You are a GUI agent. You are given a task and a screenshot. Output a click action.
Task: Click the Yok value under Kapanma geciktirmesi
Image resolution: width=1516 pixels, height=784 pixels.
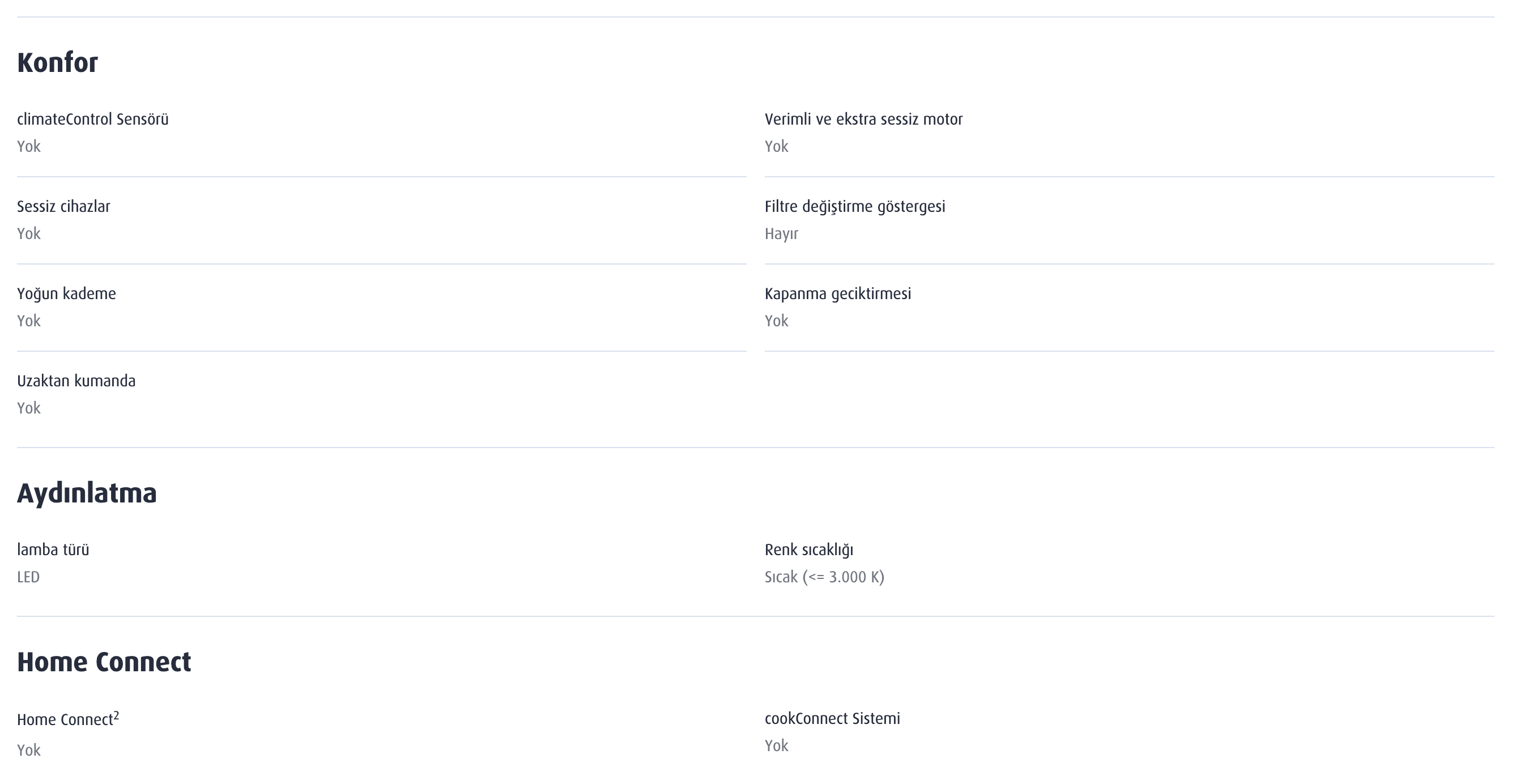click(776, 321)
